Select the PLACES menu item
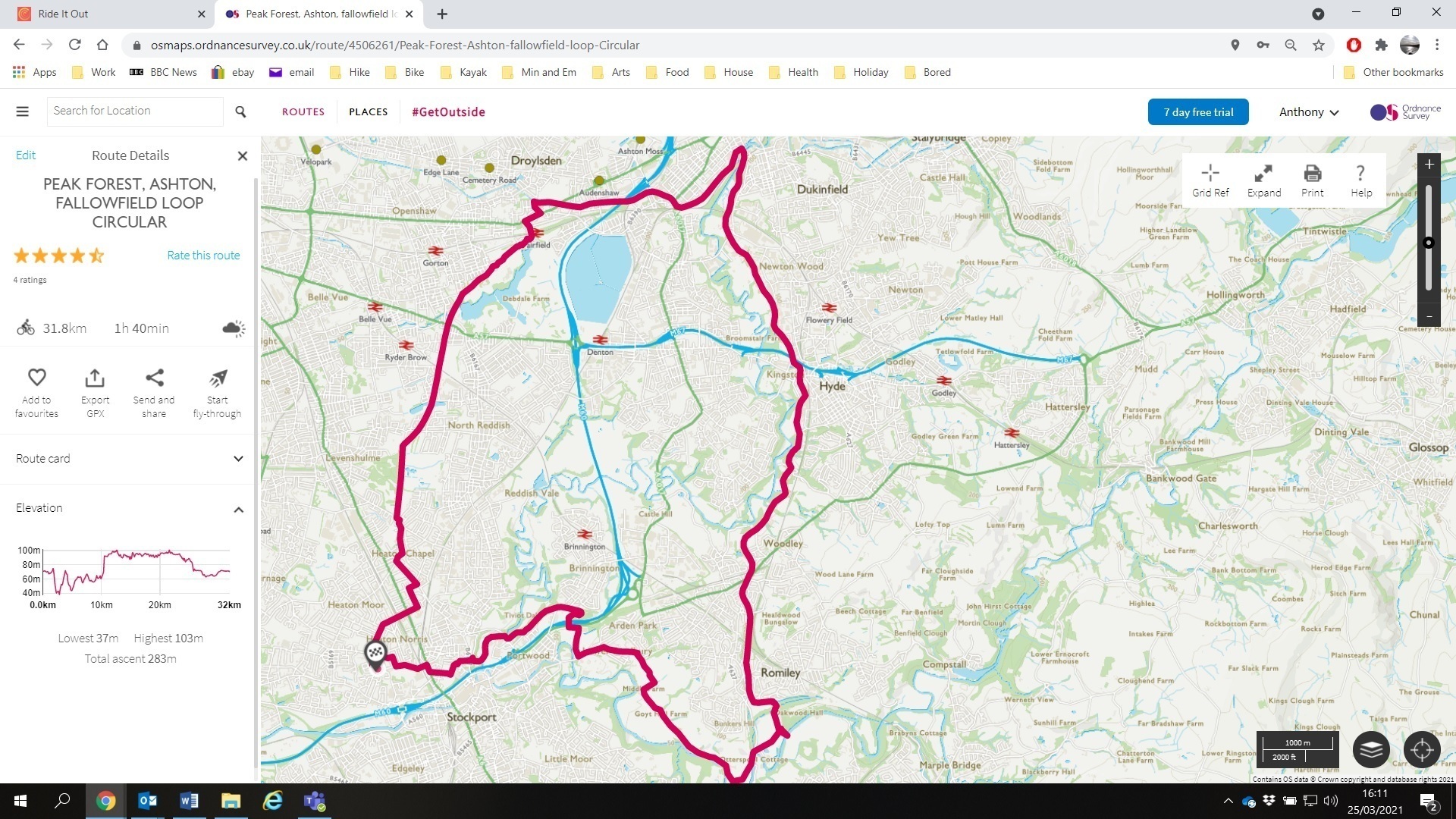The width and height of the screenshot is (1456, 819). (x=369, y=111)
